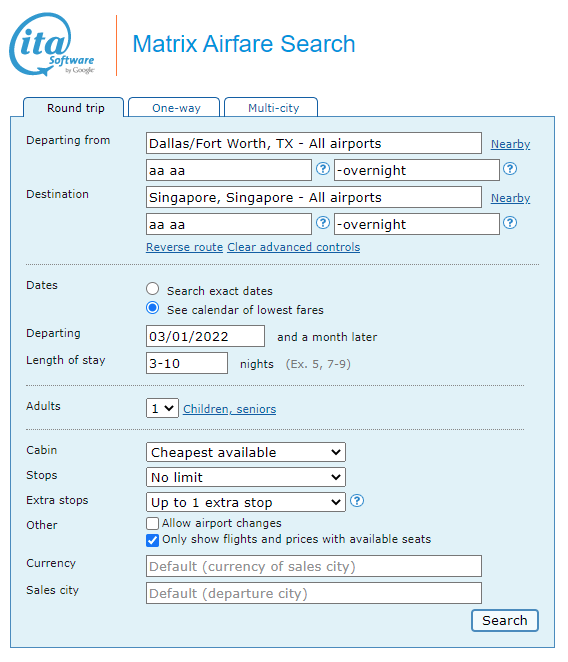Open the Stops dropdown
The width and height of the screenshot is (568, 662).
tap(246, 477)
